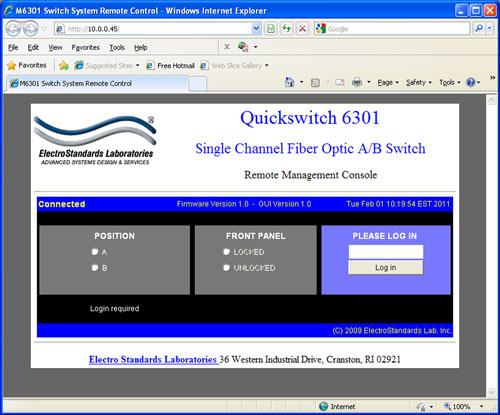The image size is (500, 415).
Task: Open the File menu
Action: (13, 47)
